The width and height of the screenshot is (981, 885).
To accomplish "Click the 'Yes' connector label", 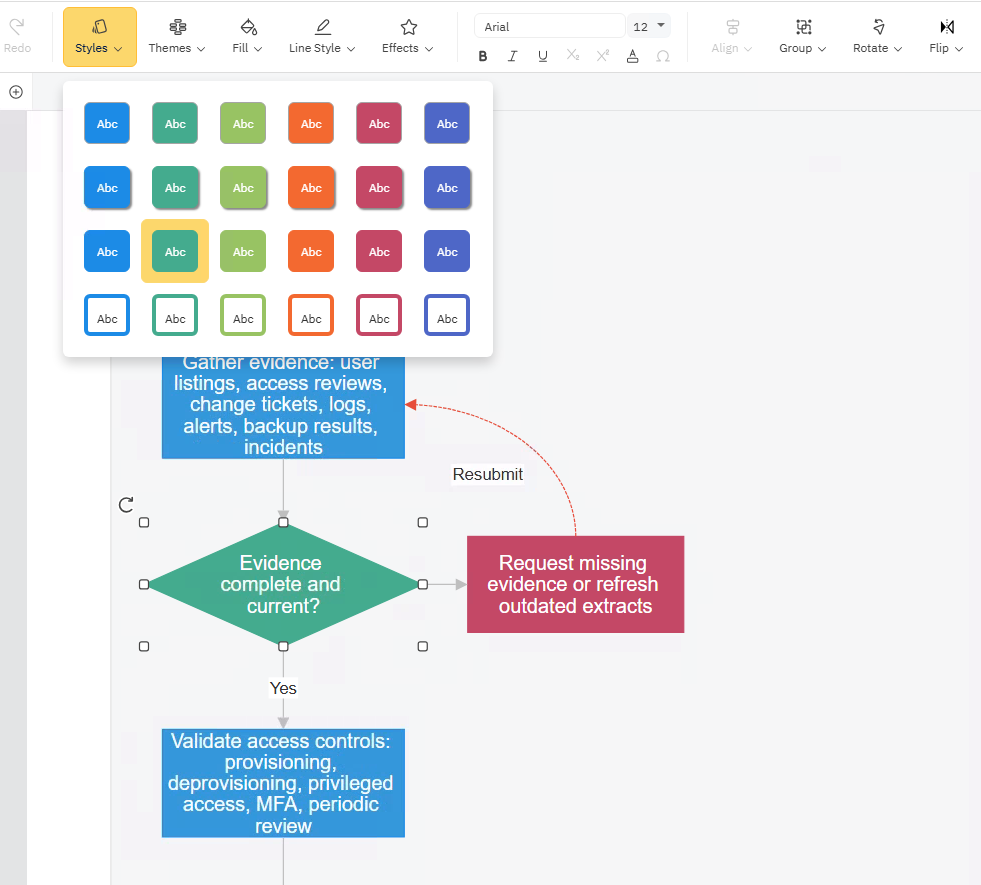I will tap(283, 688).
